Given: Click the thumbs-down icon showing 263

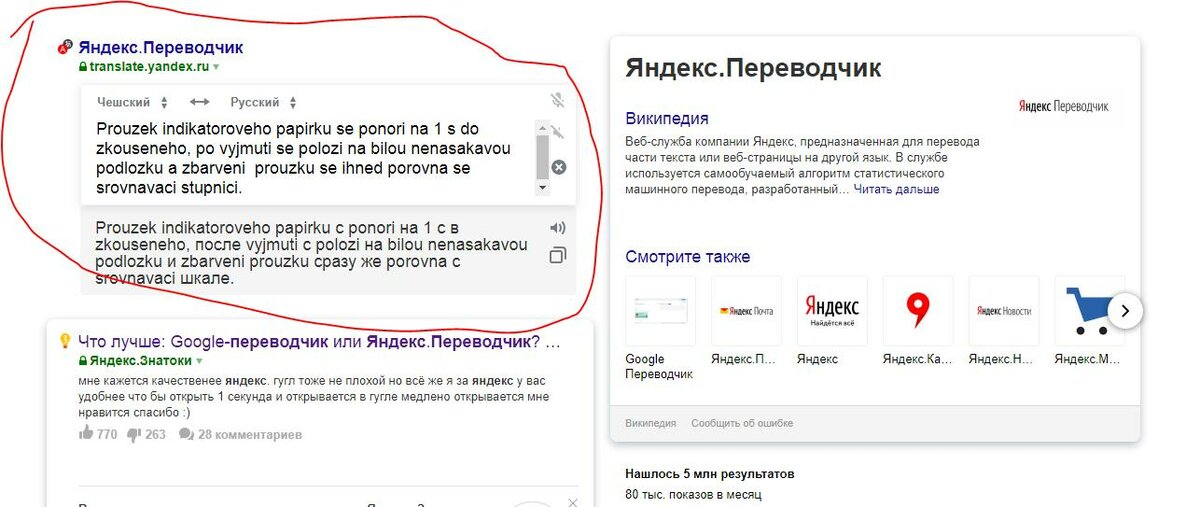Looking at the screenshot, I should pos(134,435).
